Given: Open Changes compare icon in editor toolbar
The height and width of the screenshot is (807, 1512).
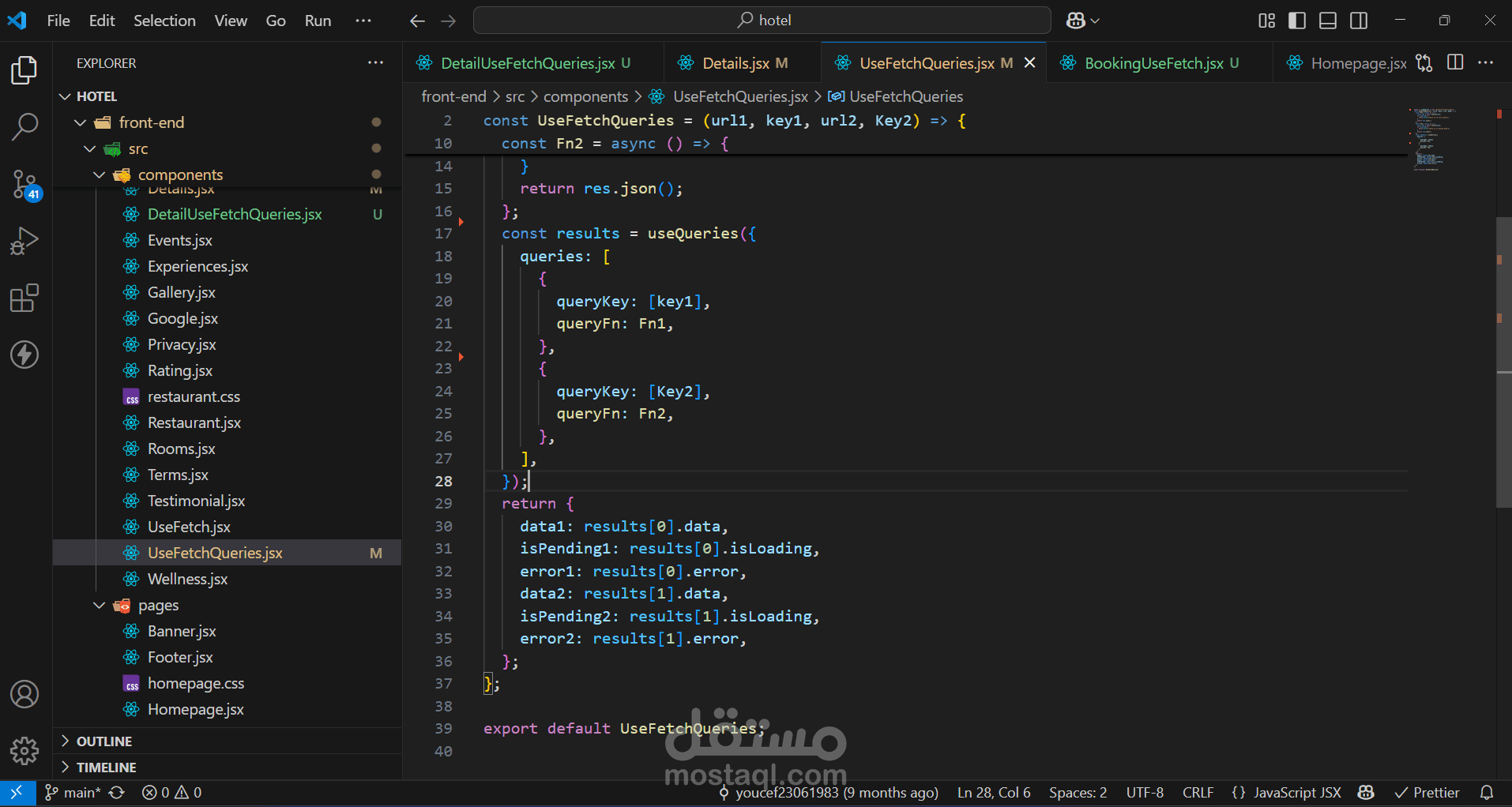Looking at the screenshot, I should (1424, 63).
